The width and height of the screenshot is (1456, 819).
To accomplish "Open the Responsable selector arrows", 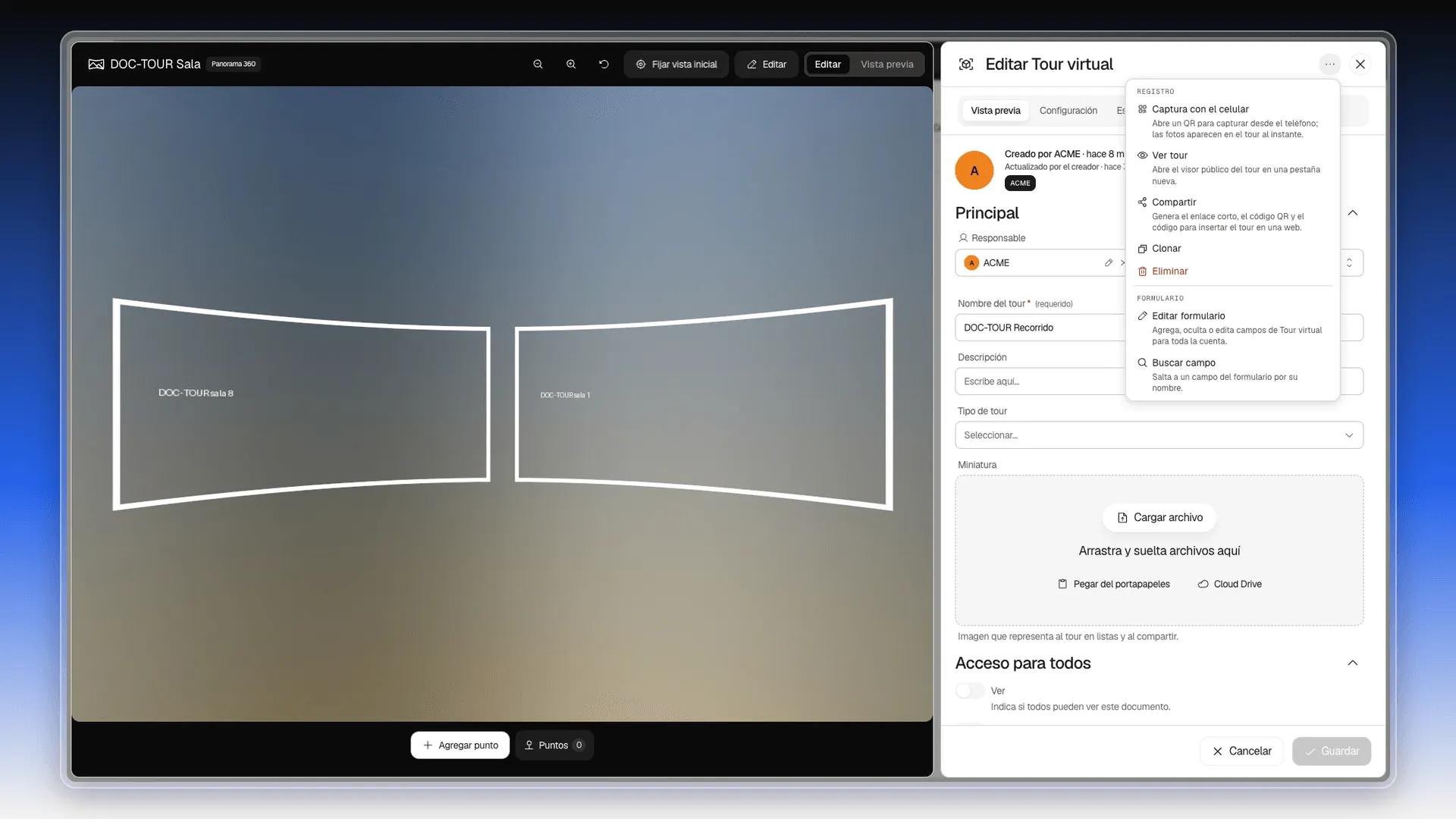I will click(1349, 263).
